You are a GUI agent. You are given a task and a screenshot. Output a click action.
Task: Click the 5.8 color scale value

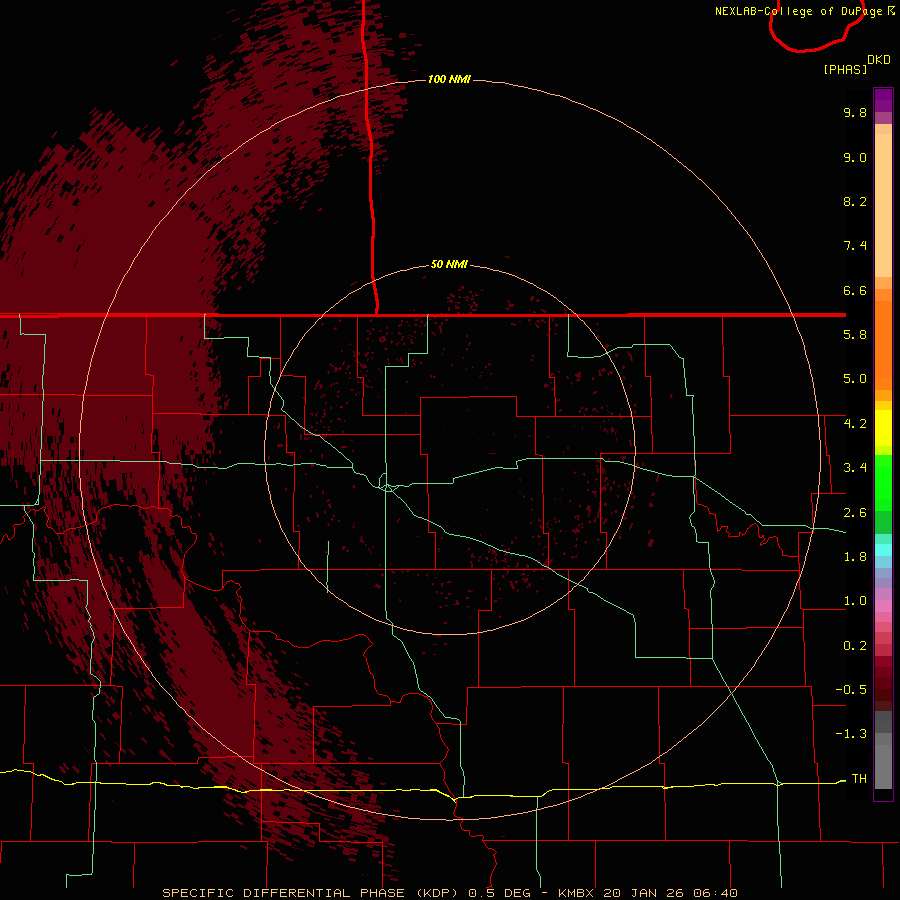pyautogui.click(x=855, y=335)
